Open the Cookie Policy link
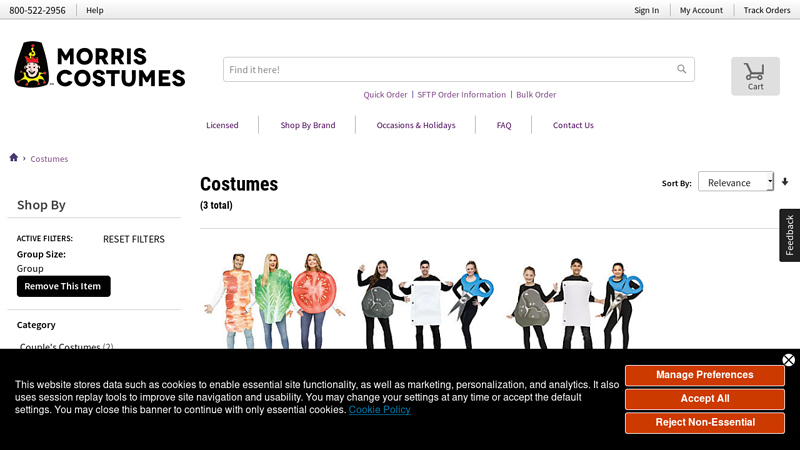 coord(379,410)
